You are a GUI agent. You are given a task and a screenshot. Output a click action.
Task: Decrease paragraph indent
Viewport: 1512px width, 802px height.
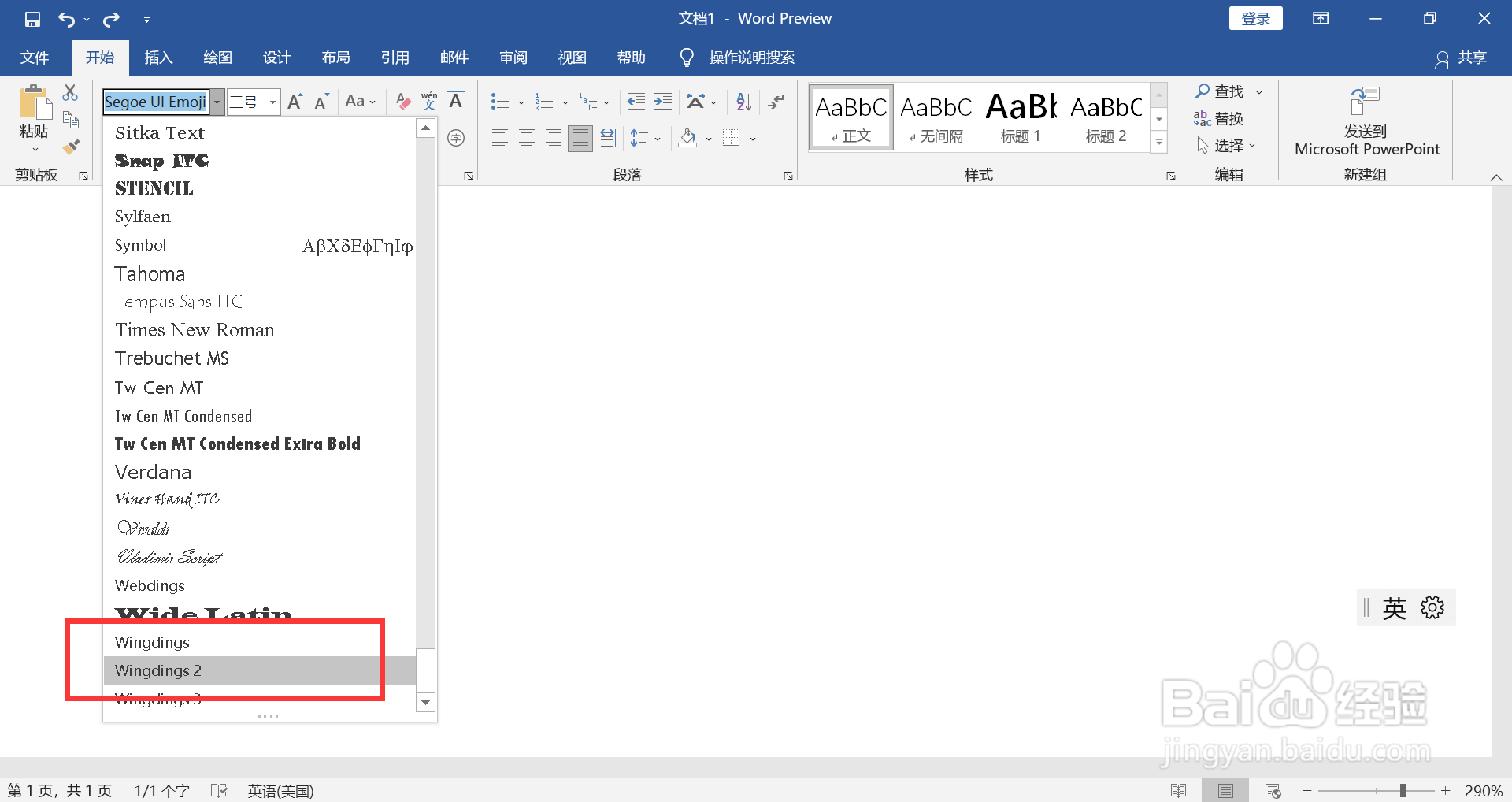point(636,102)
